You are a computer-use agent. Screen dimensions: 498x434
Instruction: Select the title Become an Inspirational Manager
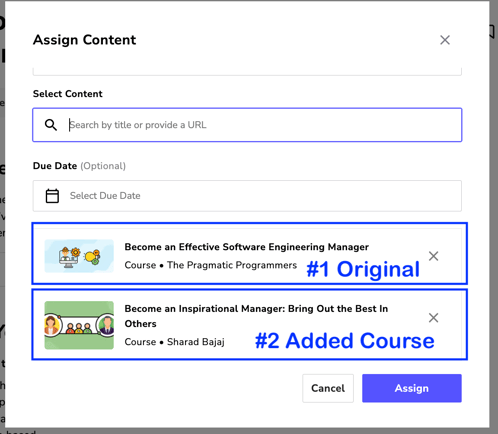point(256,316)
